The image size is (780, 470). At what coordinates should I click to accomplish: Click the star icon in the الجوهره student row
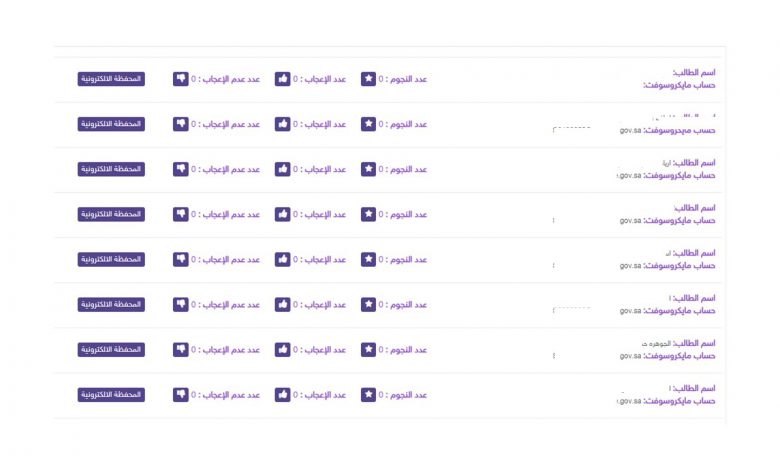(368, 350)
